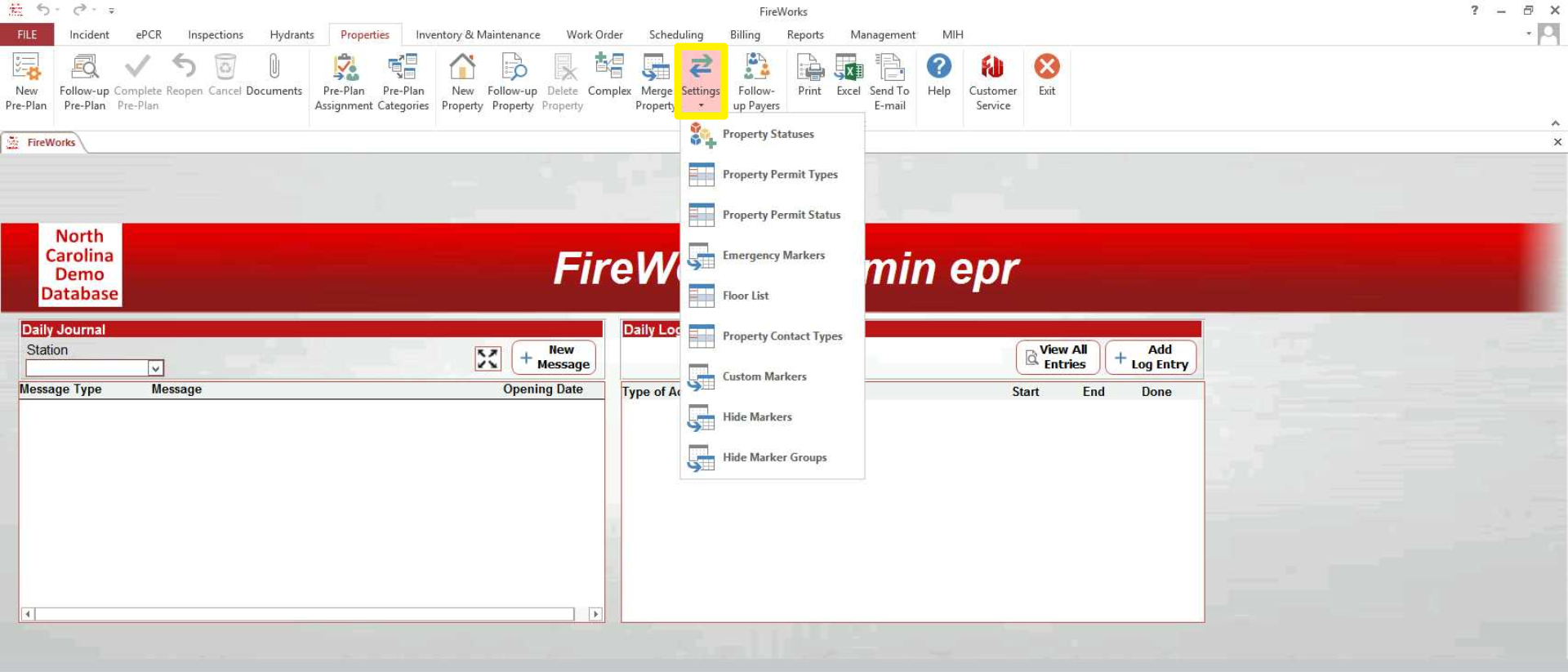Open the Station combo box arrow

pos(155,368)
